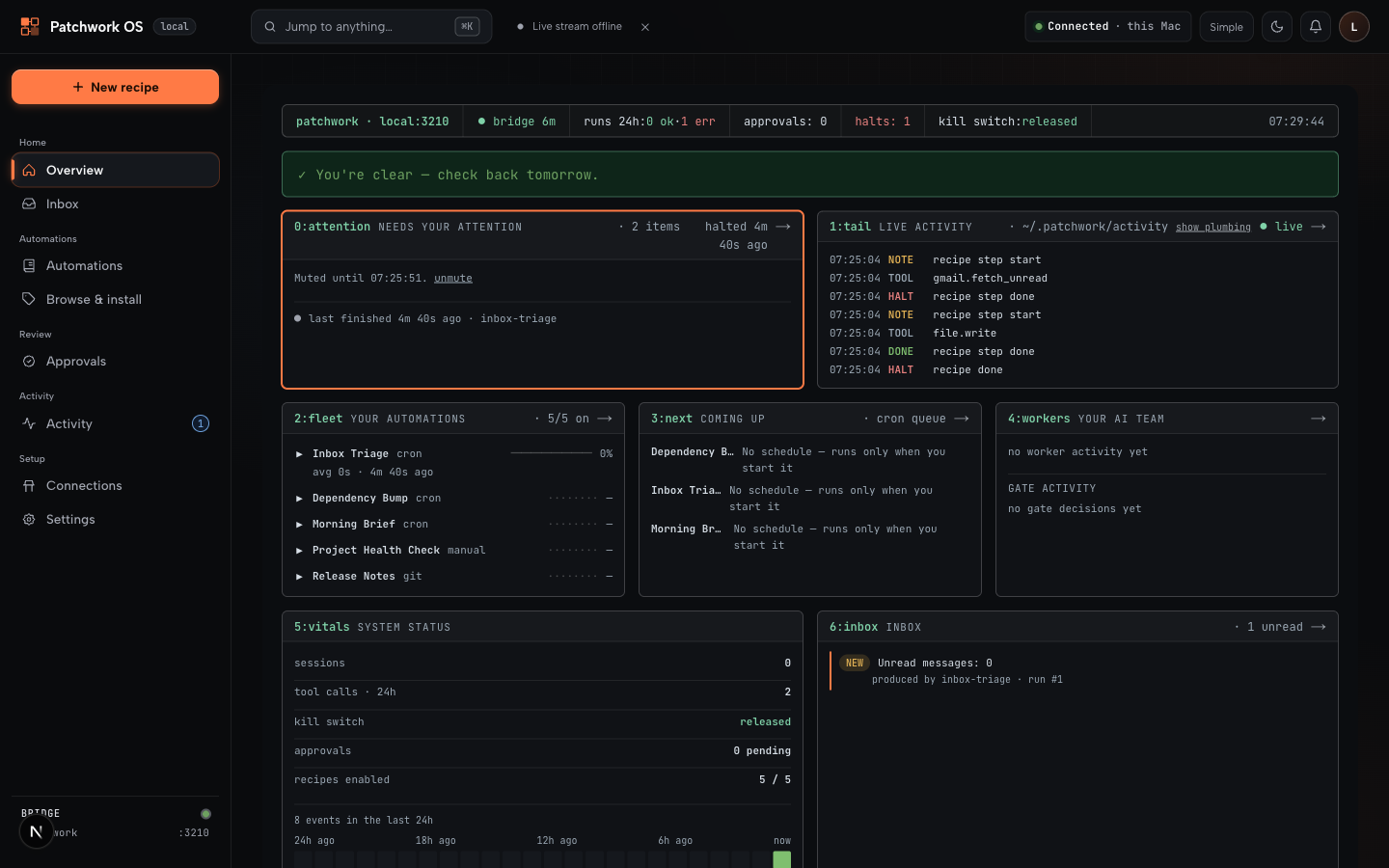Expand the Project Health Check row
Screen dimensions: 1389x868
453,551
